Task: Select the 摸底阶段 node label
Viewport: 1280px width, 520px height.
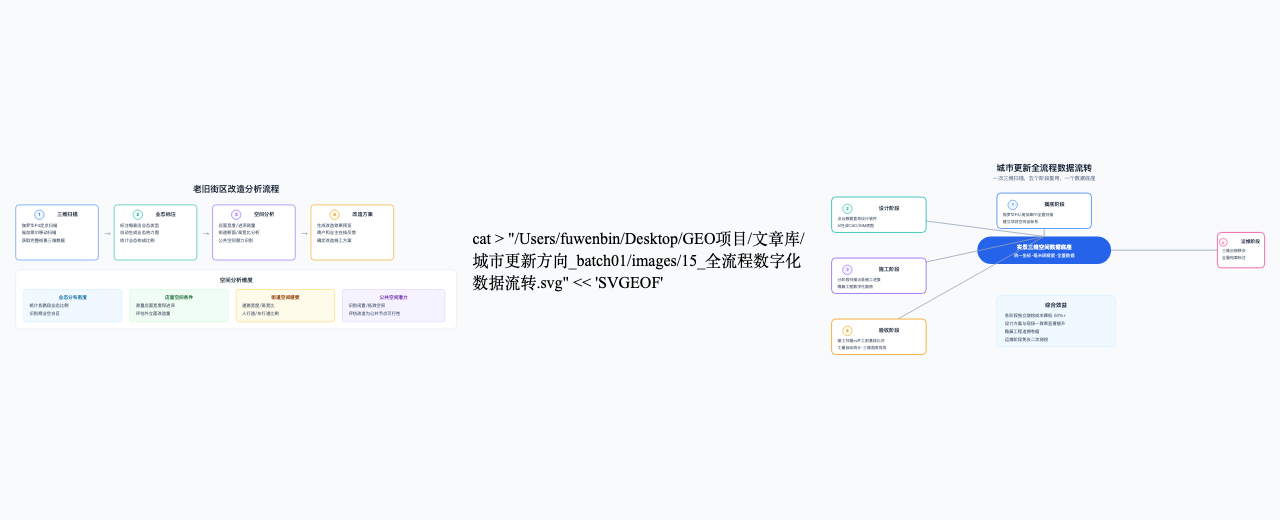Action: (x=1054, y=204)
